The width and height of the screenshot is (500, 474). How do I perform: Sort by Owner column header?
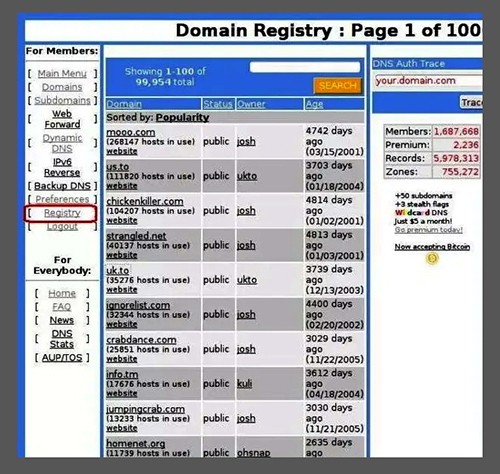pos(251,104)
